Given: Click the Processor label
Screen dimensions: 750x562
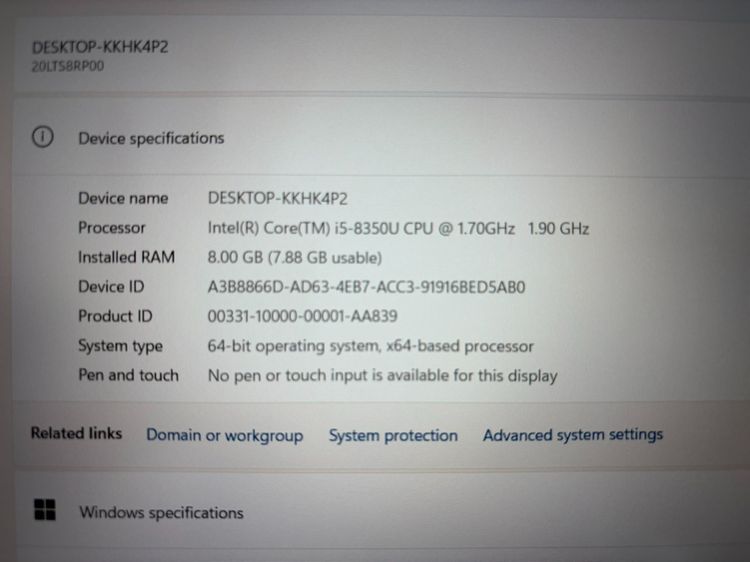Looking at the screenshot, I should click(x=111, y=228).
